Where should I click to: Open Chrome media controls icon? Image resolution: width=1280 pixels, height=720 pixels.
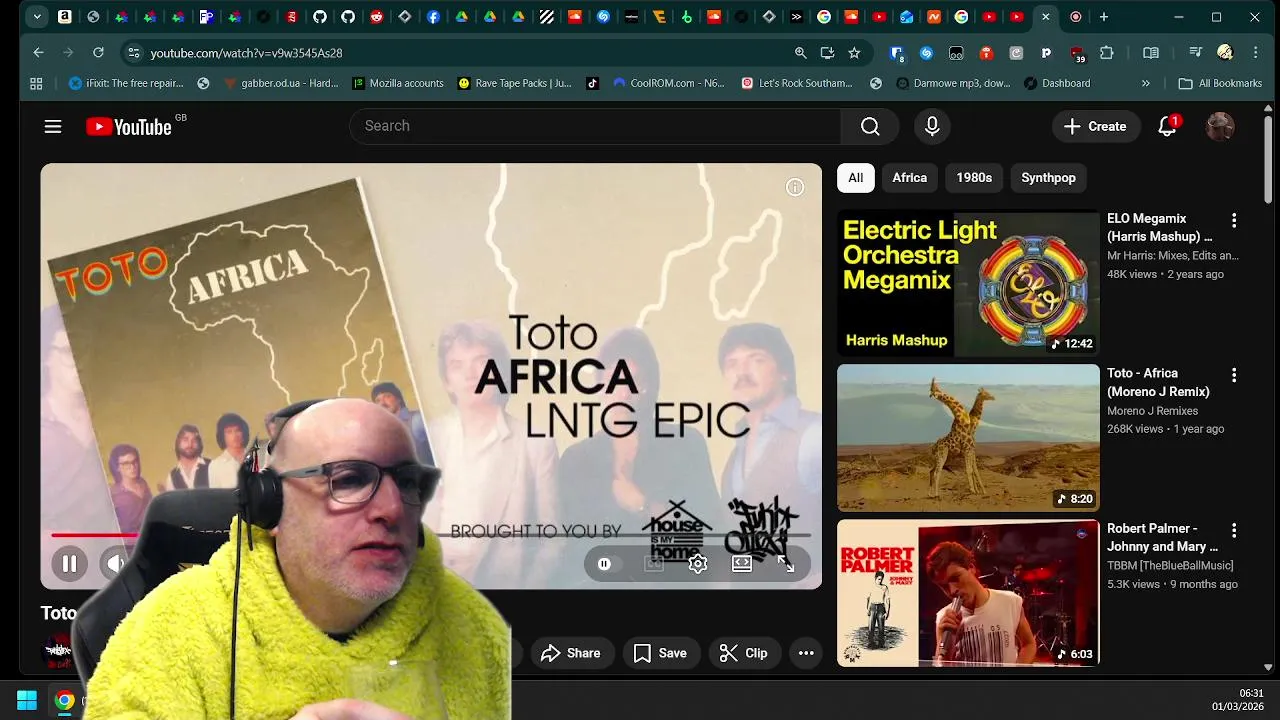pos(1195,52)
